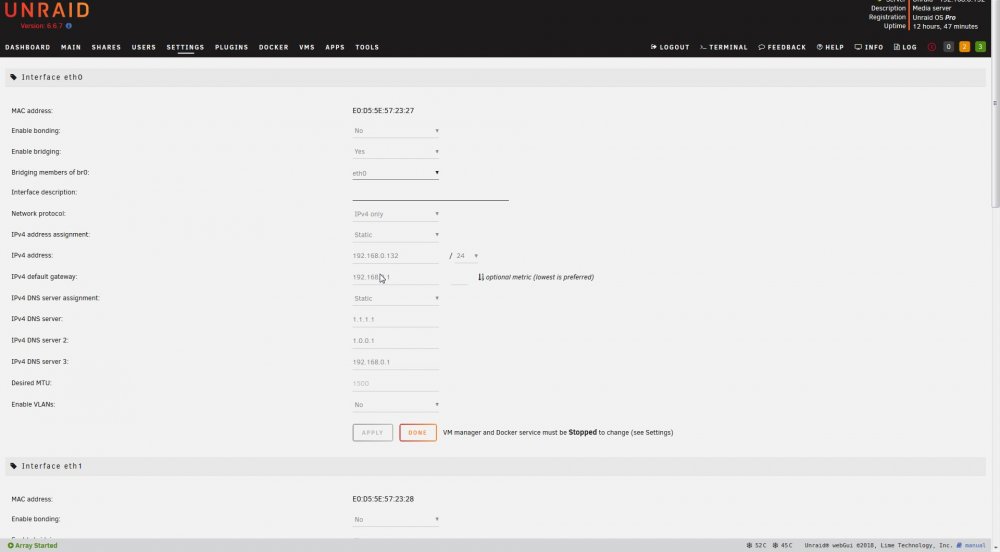Open Tools tab
This screenshot has height=552, width=1000.
(x=367, y=47)
